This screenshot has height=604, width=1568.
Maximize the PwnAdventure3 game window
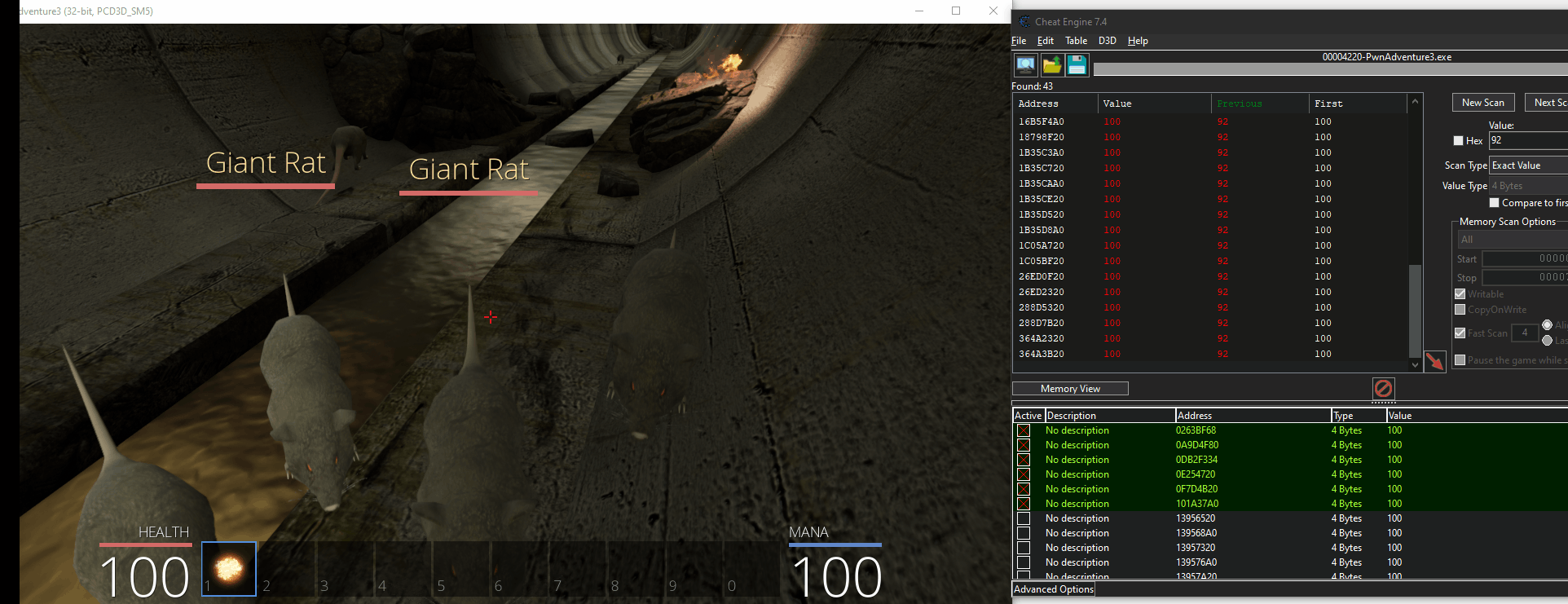[956, 11]
